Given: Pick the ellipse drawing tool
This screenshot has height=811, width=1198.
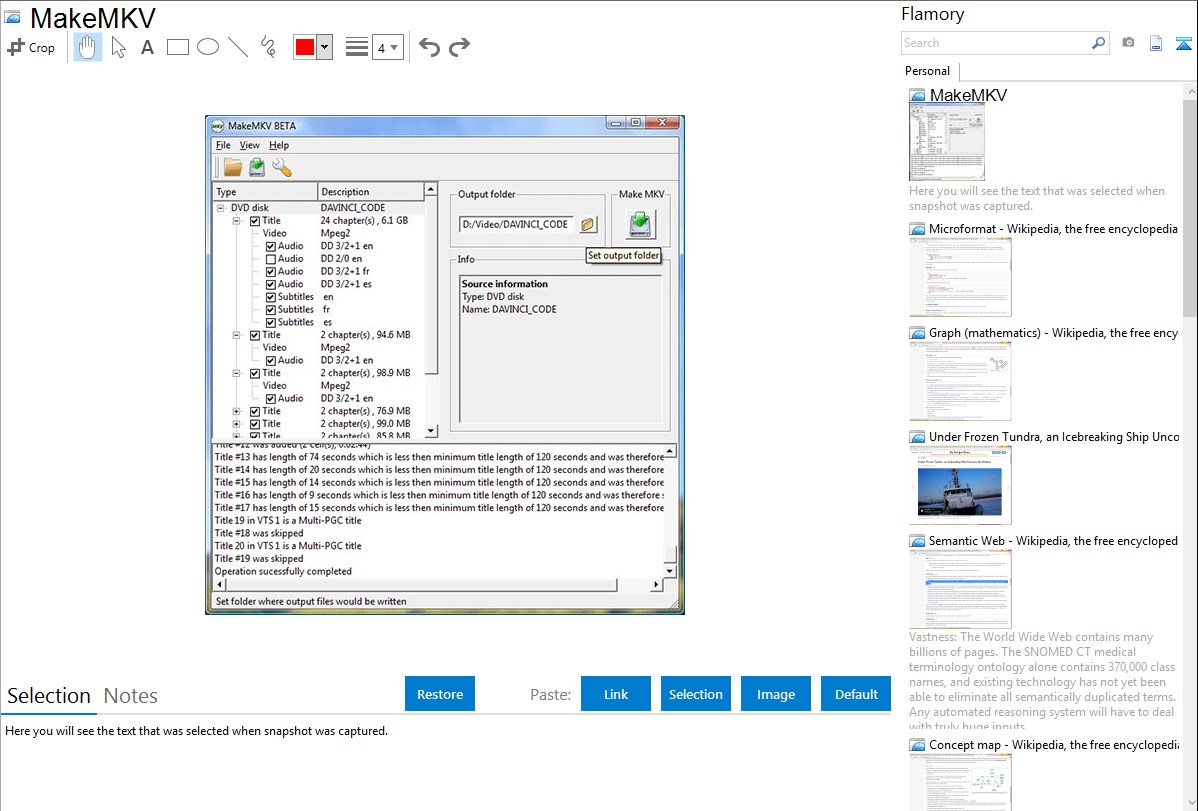Looking at the screenshot, I should tap(208, 47).
